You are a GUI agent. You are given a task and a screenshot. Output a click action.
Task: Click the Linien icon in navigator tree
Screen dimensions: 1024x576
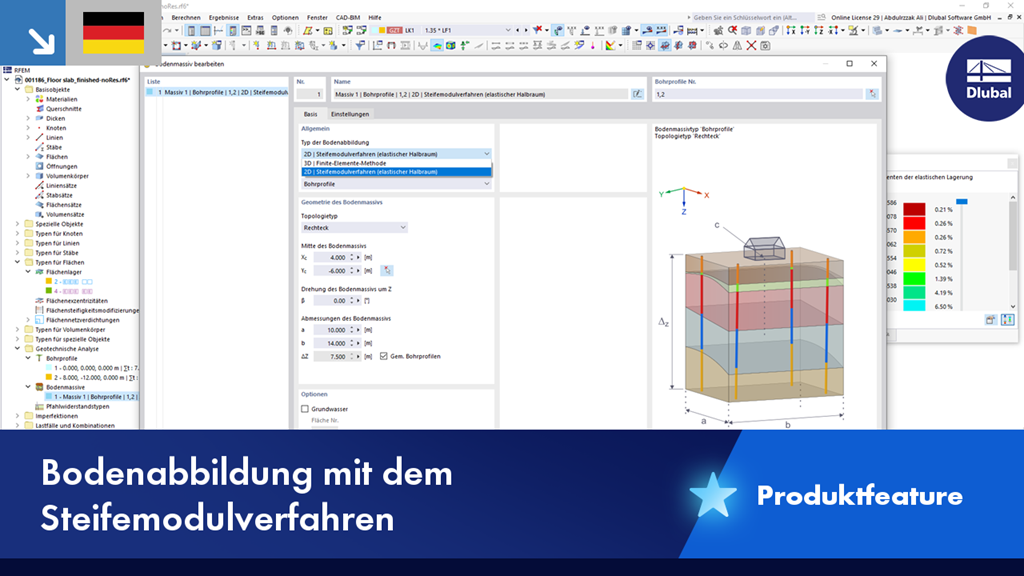(39, 138)
